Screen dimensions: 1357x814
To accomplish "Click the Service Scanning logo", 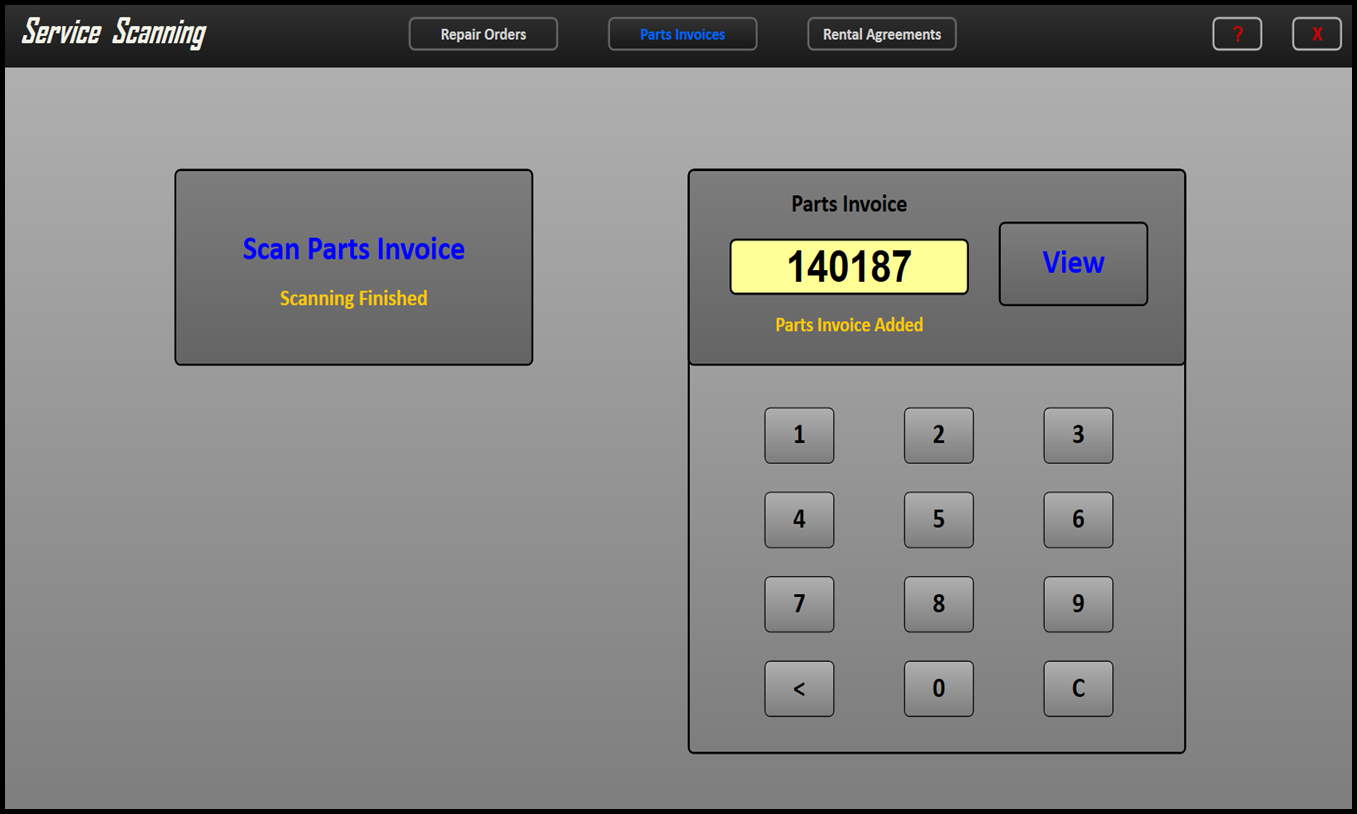I will tap(113, 31).
